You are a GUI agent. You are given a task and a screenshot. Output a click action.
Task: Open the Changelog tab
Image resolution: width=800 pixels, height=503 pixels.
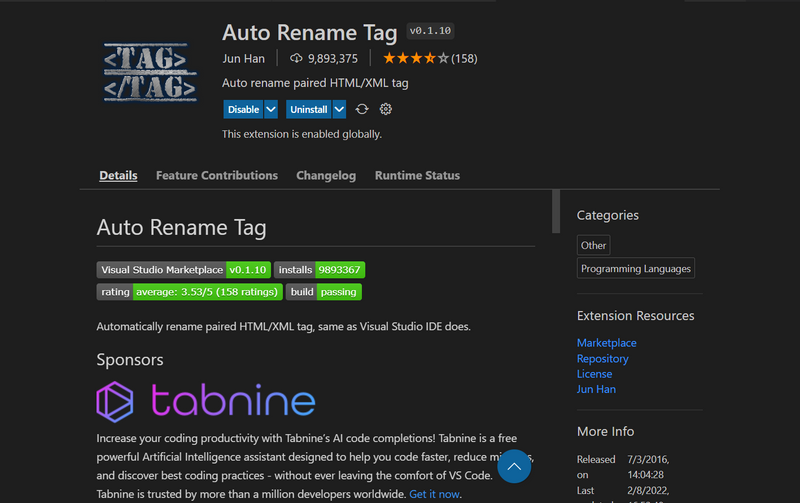[326, 175]
